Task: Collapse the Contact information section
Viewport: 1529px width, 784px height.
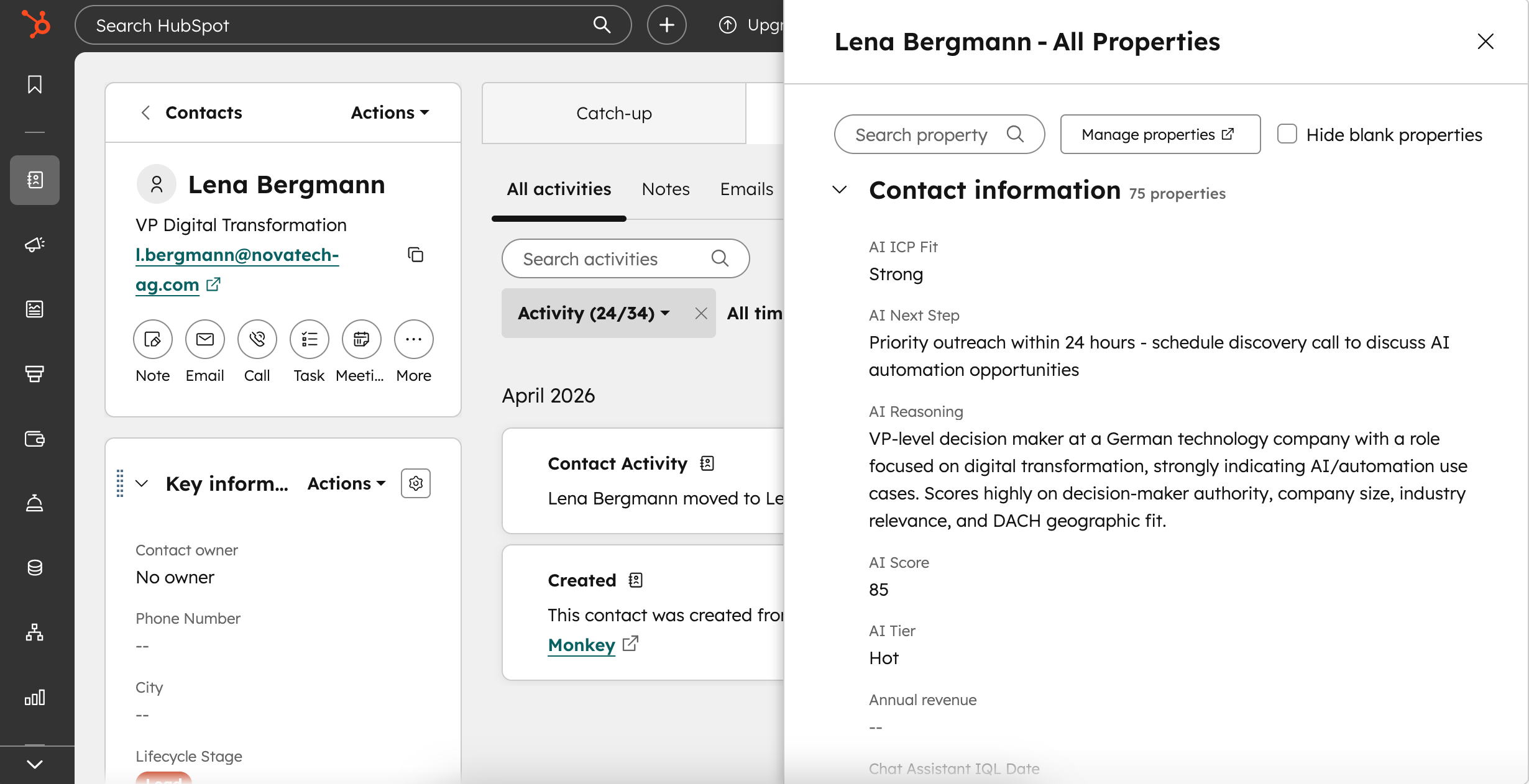Action: coord(839,189)
